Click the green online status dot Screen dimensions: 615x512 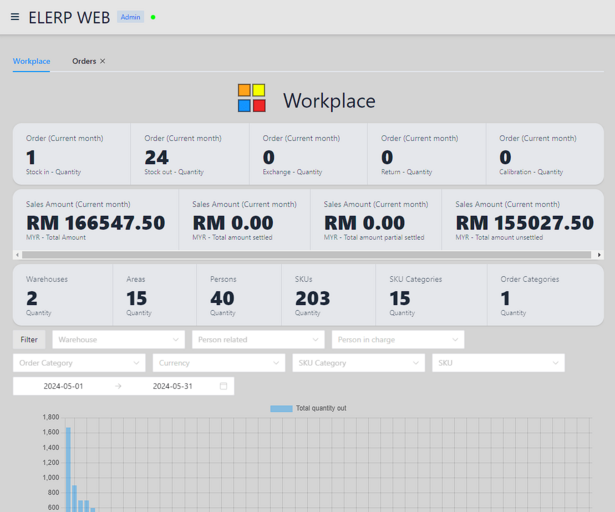point(153,17)
